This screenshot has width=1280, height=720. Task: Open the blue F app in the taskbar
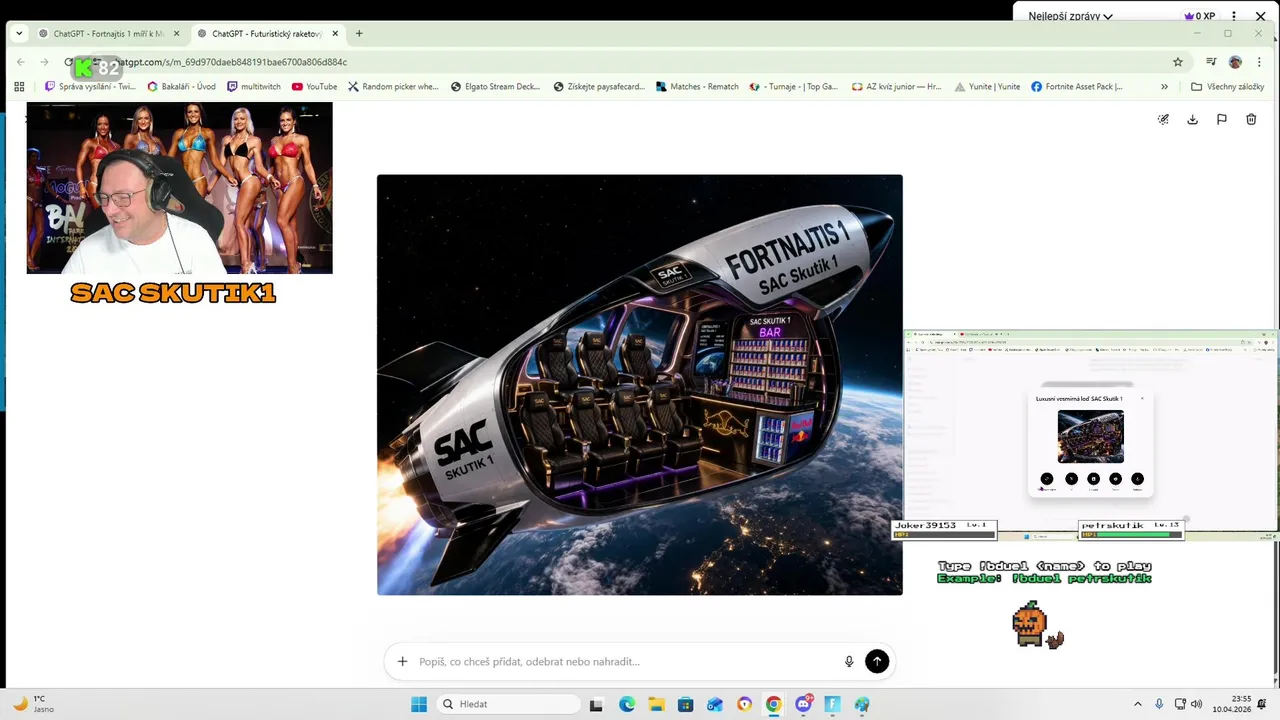tap(832, 704)
